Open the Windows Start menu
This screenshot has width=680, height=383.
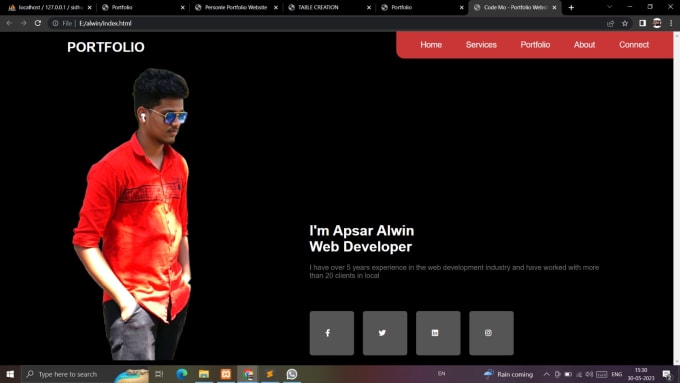[x=10, y=374]
